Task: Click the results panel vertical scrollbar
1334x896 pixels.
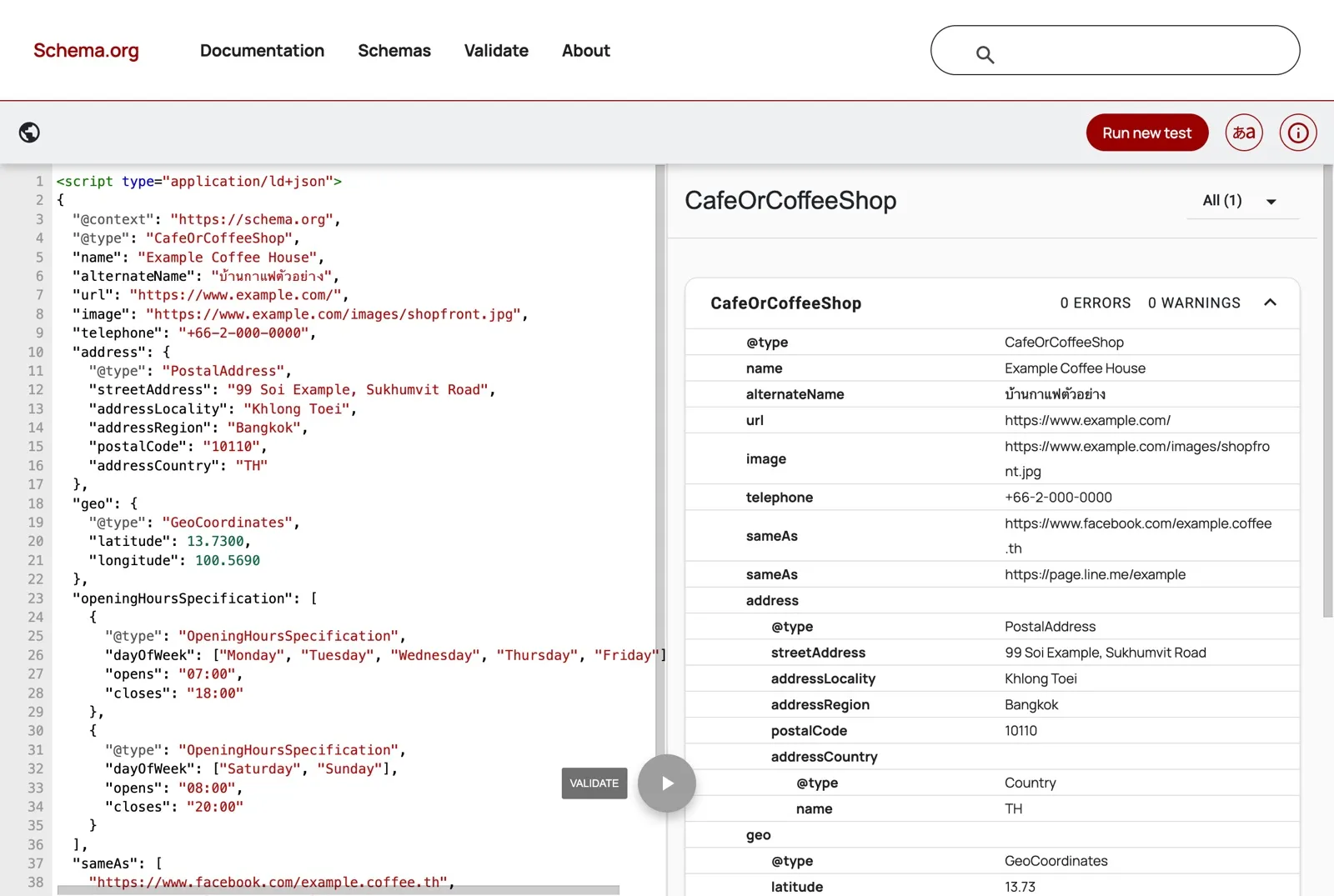Action: click(1328, 391)
